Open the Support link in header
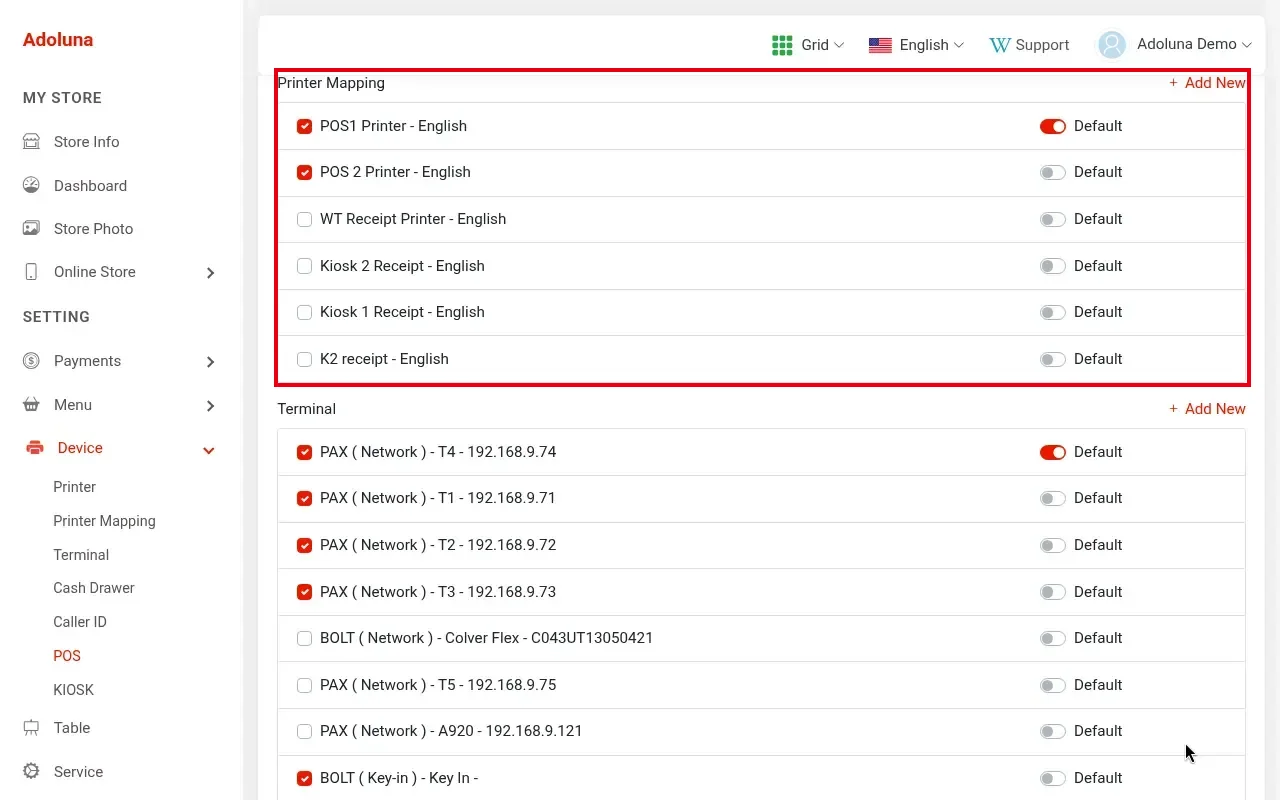The image size is (1280, 800). pyautogui.click(x=1029, y=45)
